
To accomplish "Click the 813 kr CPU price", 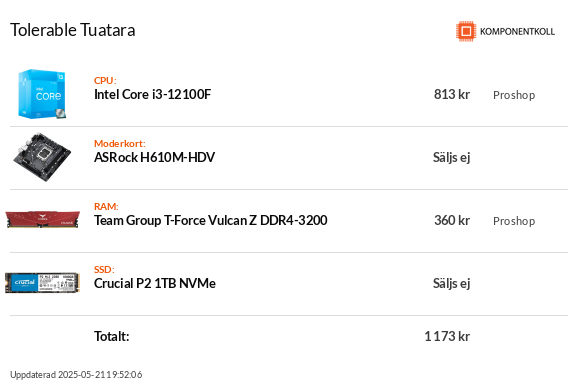I will click(452, 94).
